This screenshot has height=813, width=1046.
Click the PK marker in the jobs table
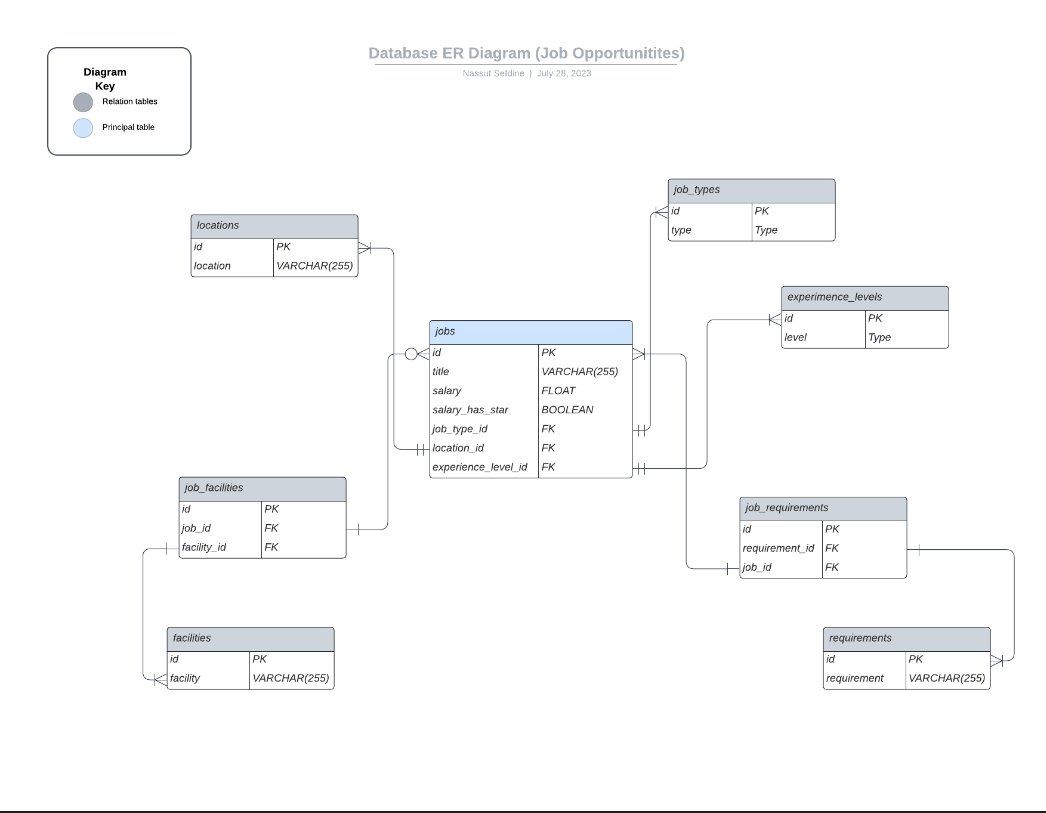pyautogui.click(x=548, y=352)
